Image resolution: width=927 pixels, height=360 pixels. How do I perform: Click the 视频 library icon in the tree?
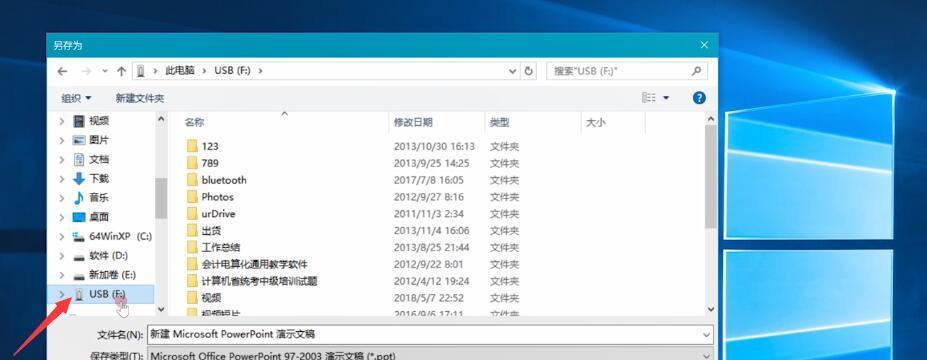[x=79, y=121]
